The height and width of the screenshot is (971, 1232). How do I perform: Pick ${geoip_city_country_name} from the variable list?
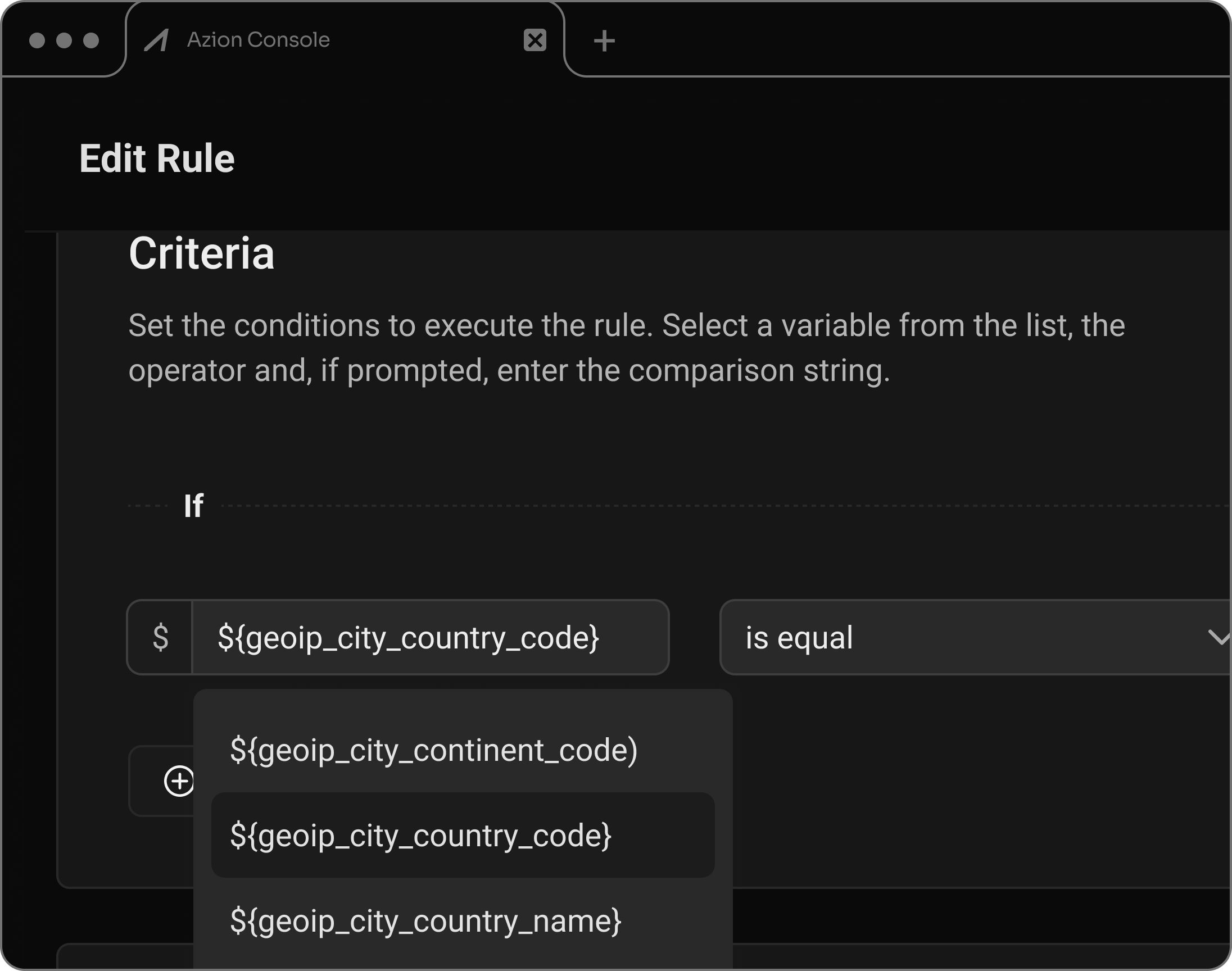(x=426, y=920)
